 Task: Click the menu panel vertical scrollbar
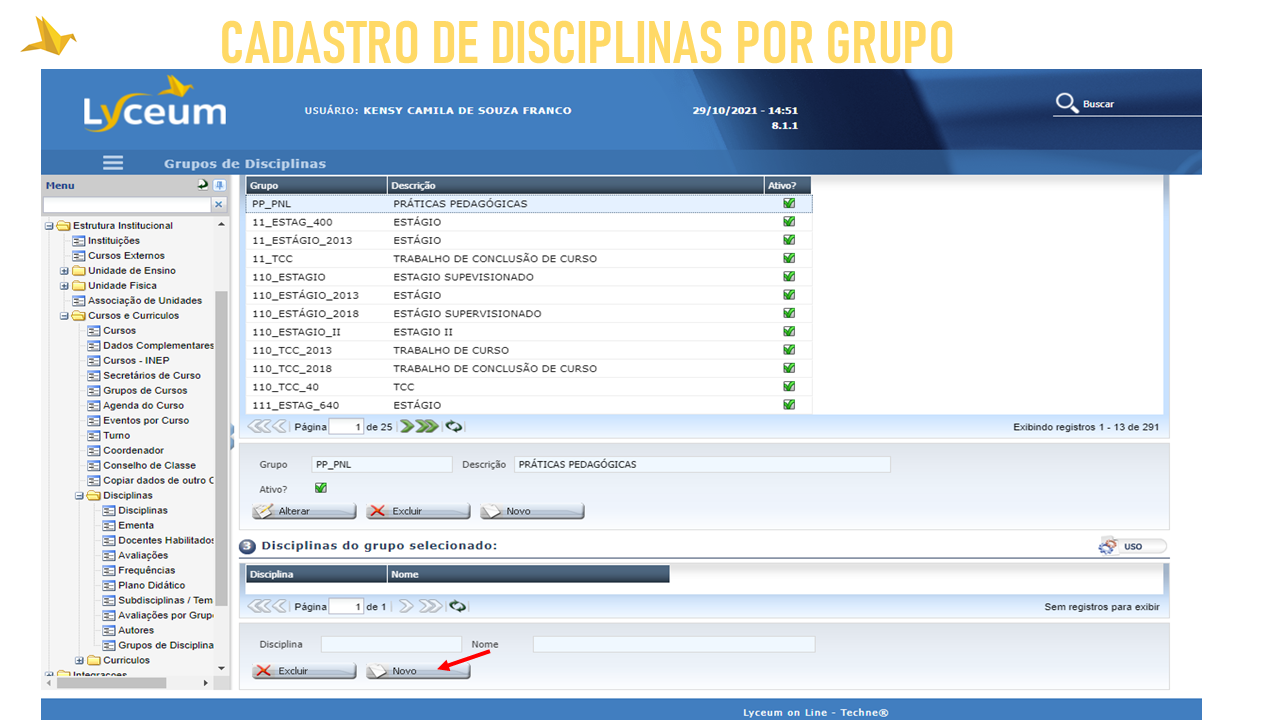[222, 446]
